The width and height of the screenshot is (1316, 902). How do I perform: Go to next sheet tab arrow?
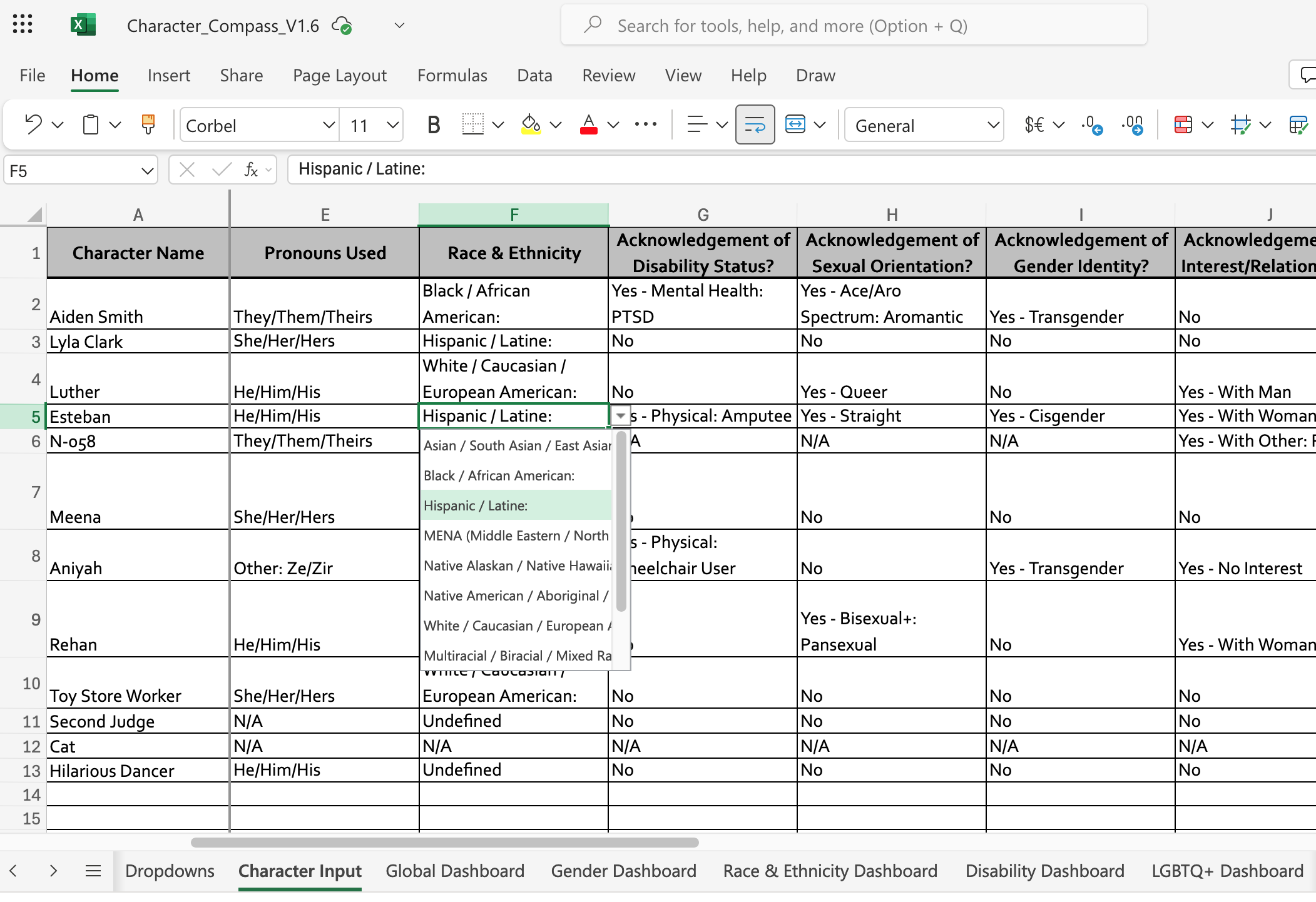tap(53, 870)
